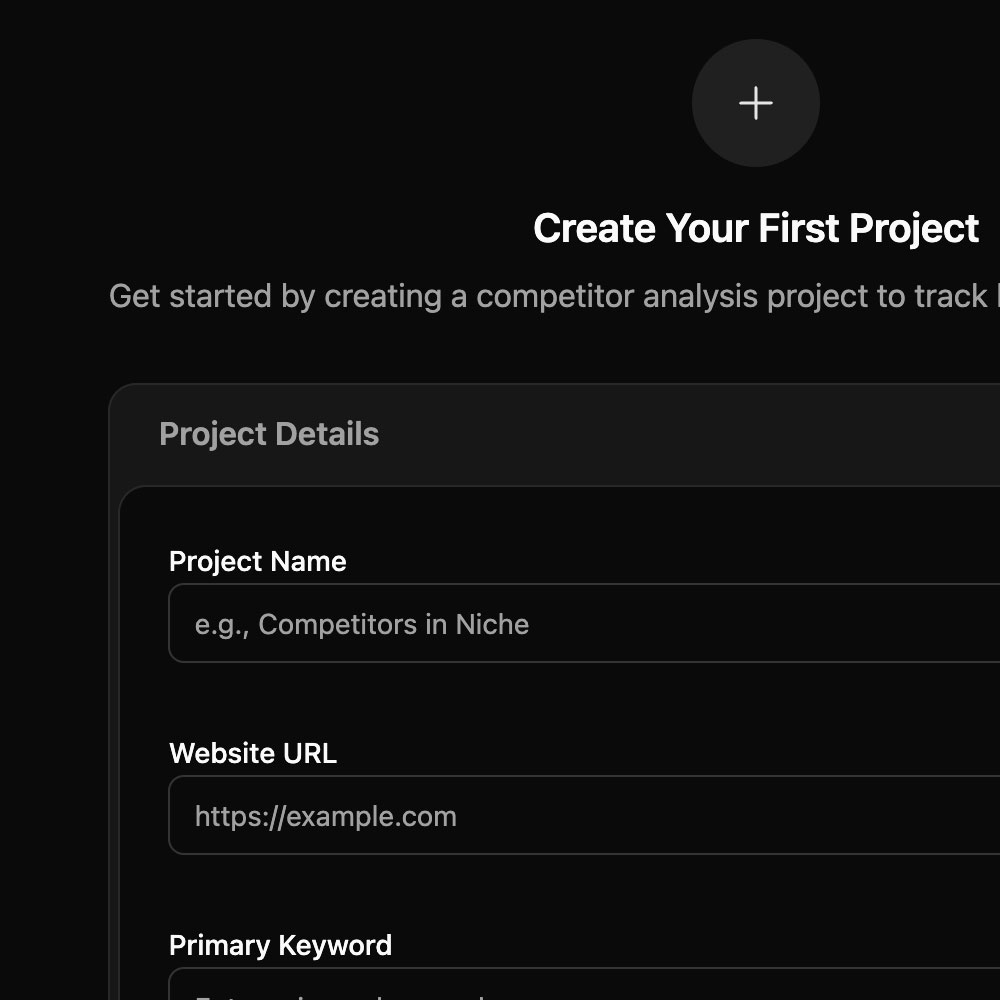The width and height of the screenshot is (1000, 1000).
Task: Click the word "Details" in the card header
Action: 327,434
